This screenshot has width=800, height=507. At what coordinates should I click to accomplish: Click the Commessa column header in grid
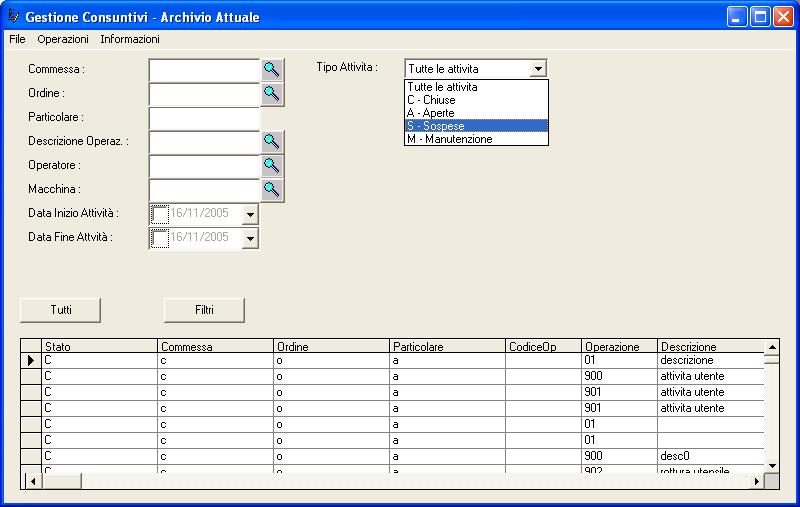click(215, 346)
